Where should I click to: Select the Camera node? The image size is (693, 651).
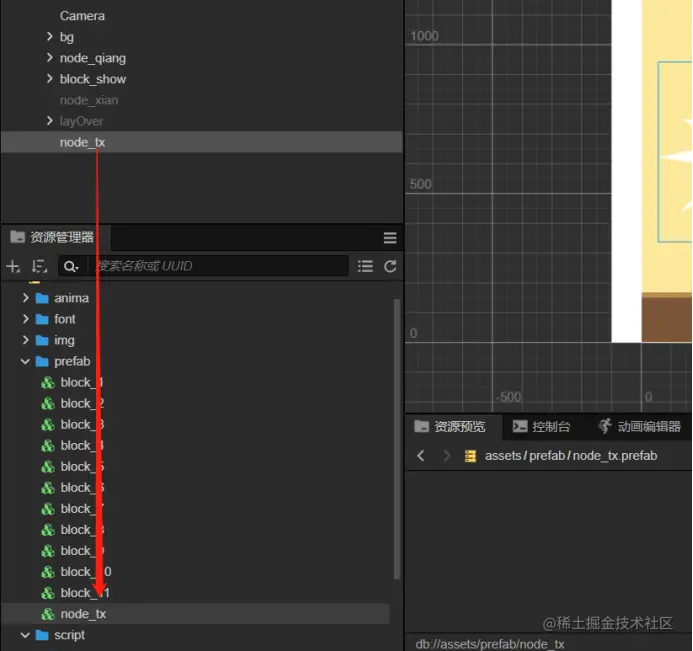click(x=82, y=16)
